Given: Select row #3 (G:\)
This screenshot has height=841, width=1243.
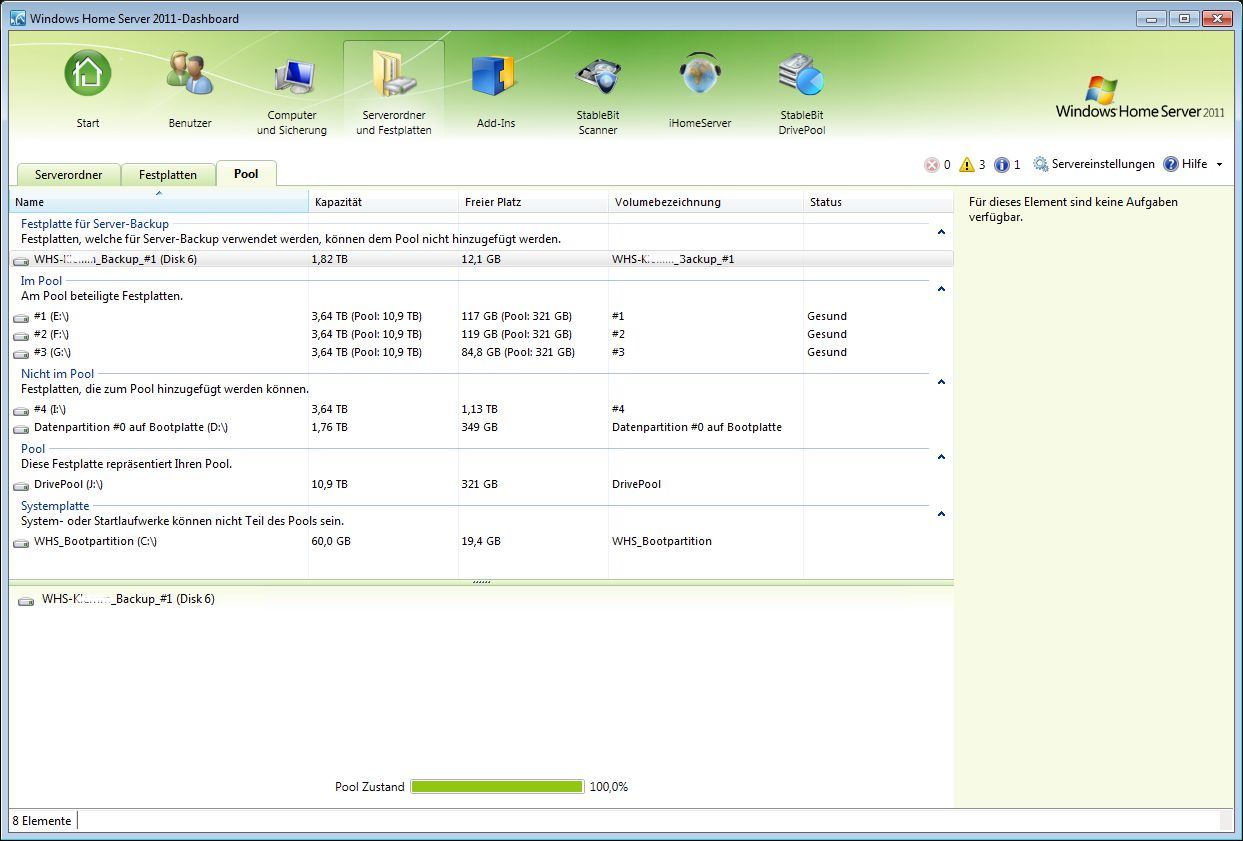Looking at the screenshot, I should pyautogui.click(x=481, y=352).
